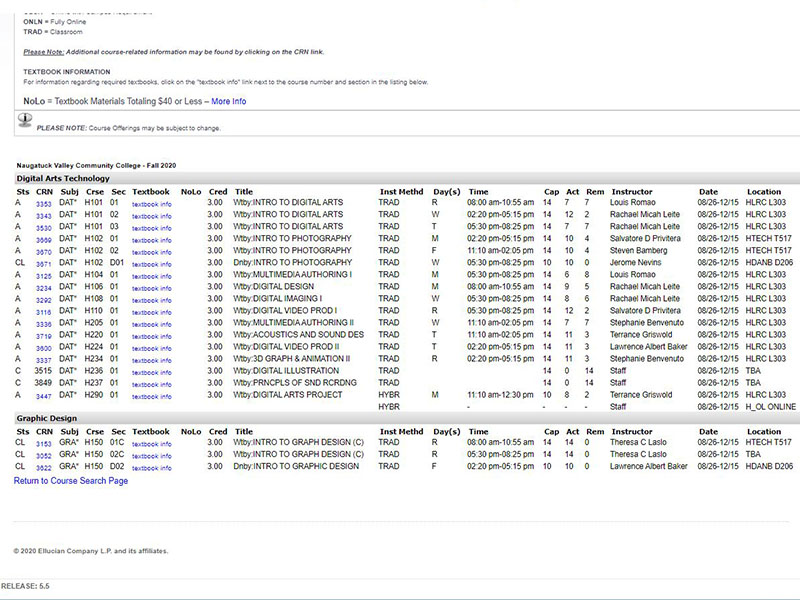Click the information icon beside PLEASE NOTE
This screenshot has height=600, width=800.
click(x=25, y=120)
